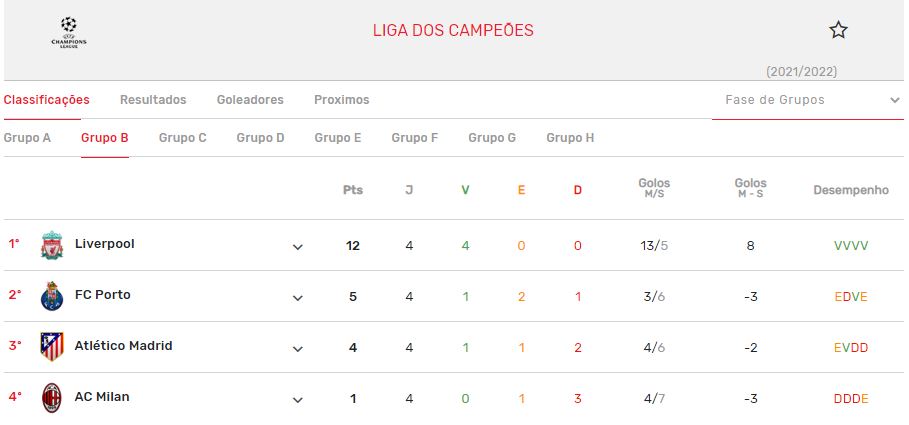
Task: Click the Champions League logo
Action: pos(69,32)
